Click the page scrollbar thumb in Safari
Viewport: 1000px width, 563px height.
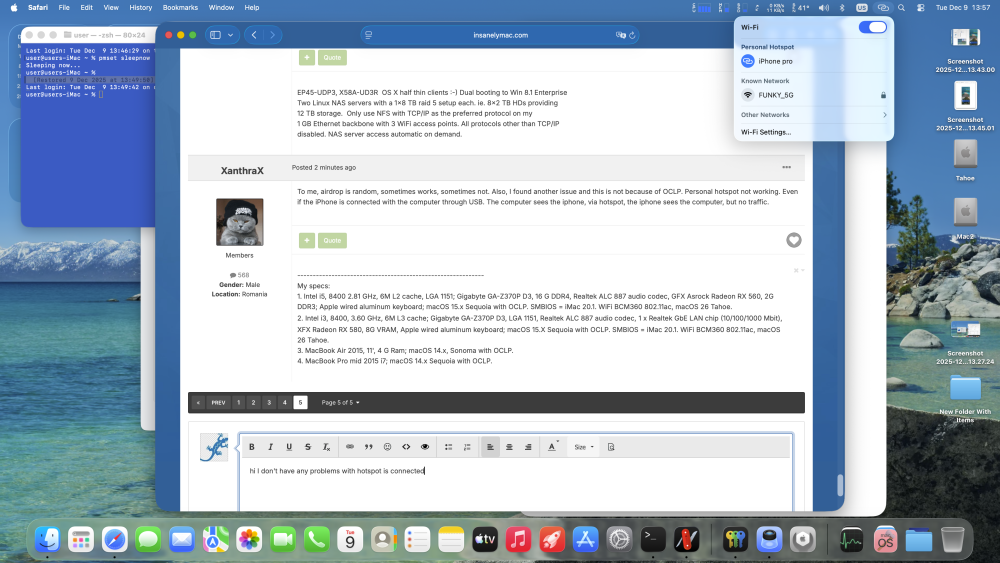coord(840,485)
